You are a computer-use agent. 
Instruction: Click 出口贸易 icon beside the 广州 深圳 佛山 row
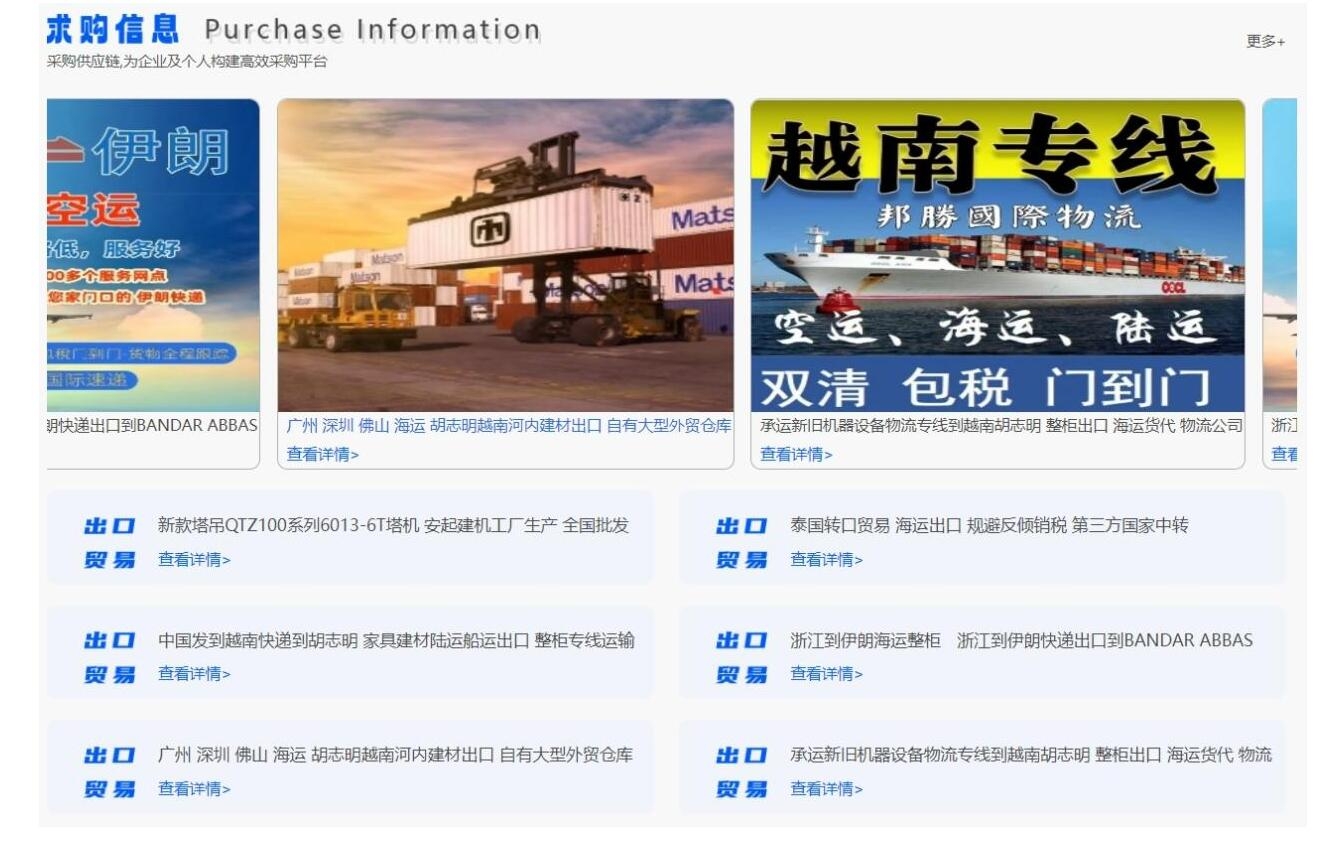coord(110,772)
